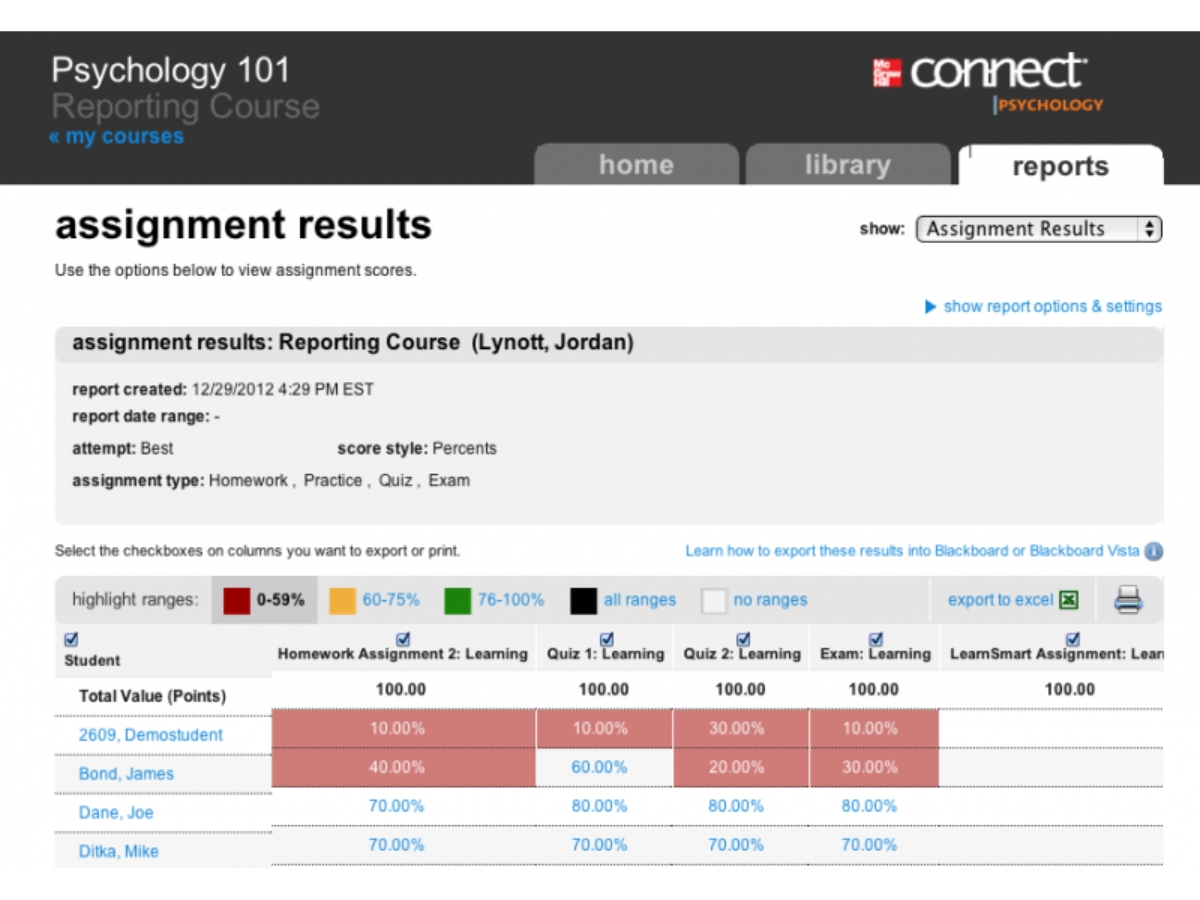Screen dimensions: 1200x900
Task: Click Bond, James Quiz 1 score 60.00%
Action: click(600, 767)
